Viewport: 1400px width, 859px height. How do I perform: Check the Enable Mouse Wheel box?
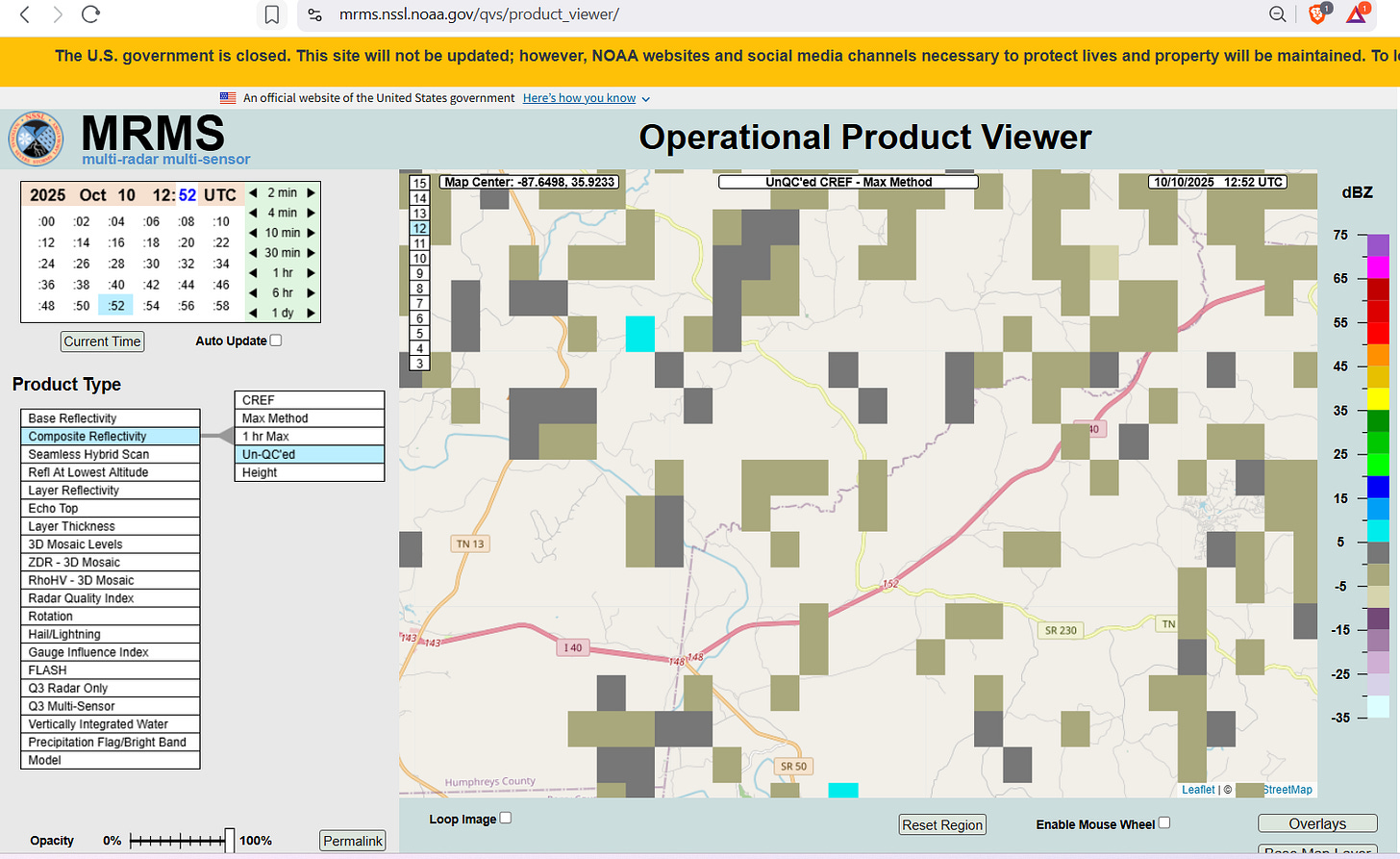1164,823
